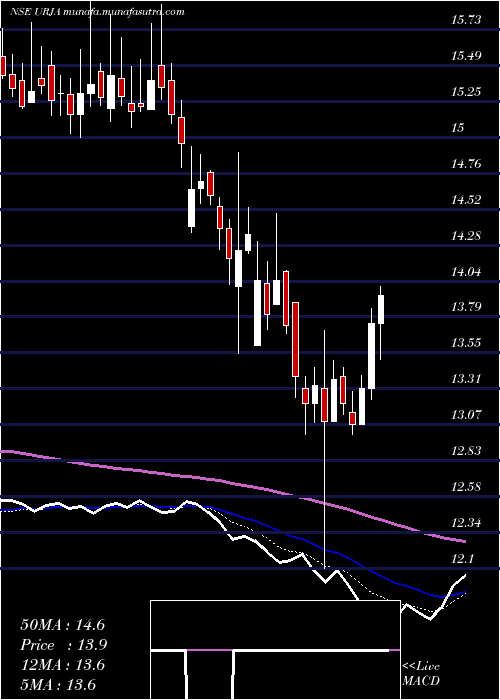The width and height of the screenshot is (500, 700).
Task: Click the 12.34 price axis label
Action: point(467,522)
